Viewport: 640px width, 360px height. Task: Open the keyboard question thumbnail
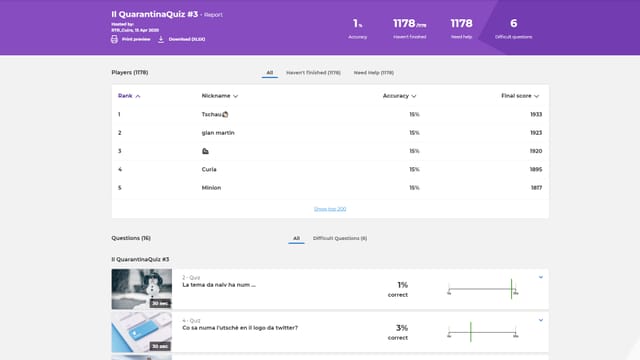(x=142, y=332)
